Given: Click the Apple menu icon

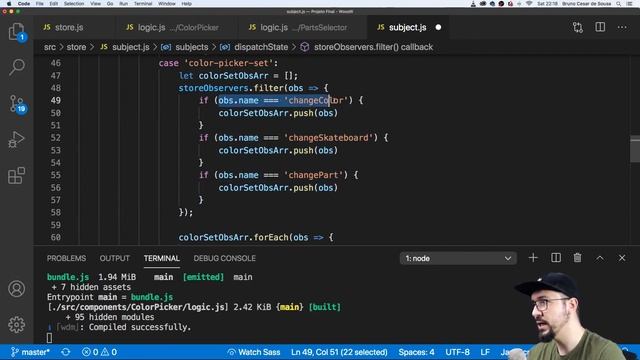Looking at the screenshot, I should click(x=9, y=3).
